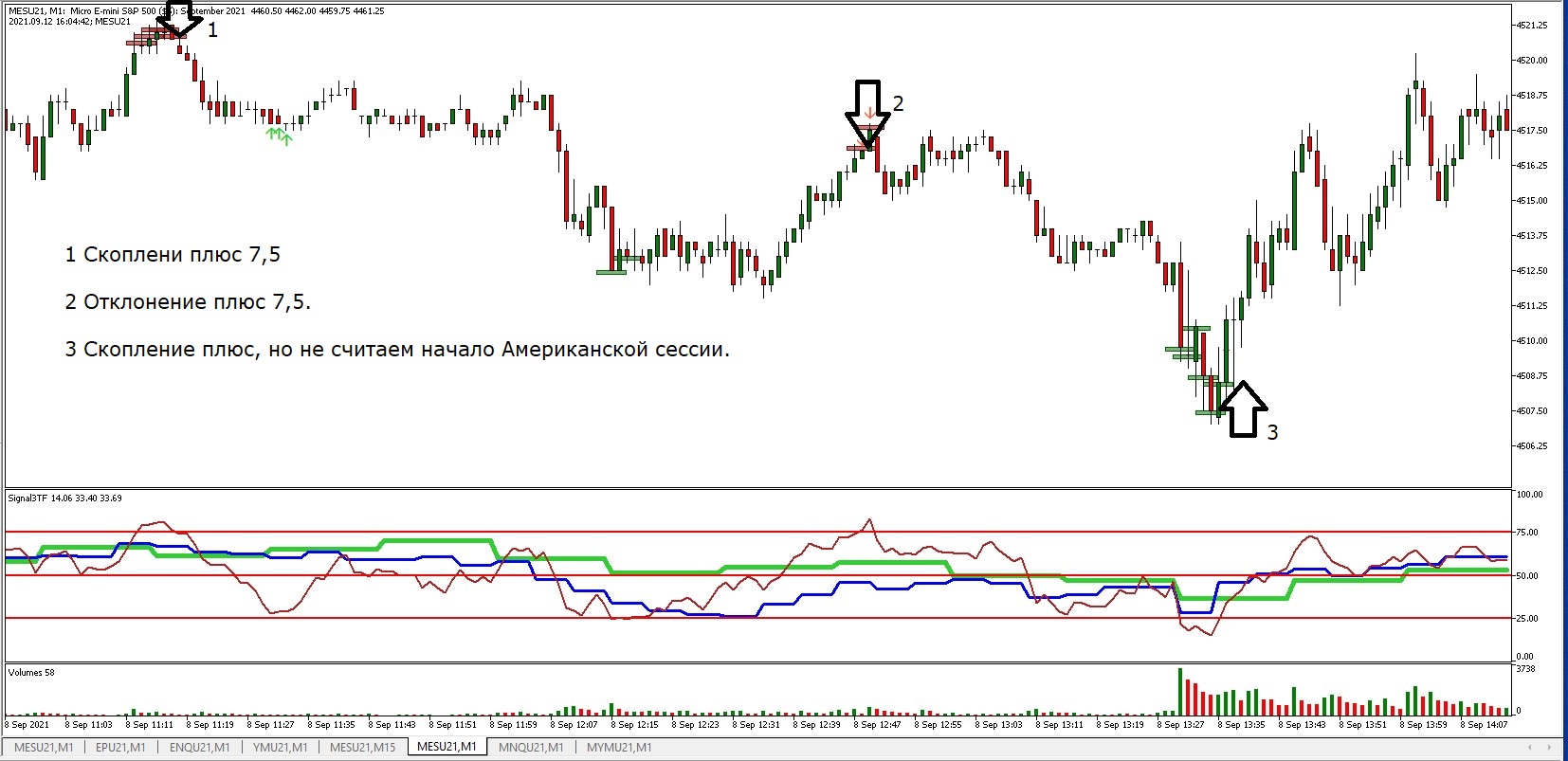Click the active MESU21,M1 tab beside MNQU21,M1
This screenshot has height=761, width=1568.
[447, 747]
